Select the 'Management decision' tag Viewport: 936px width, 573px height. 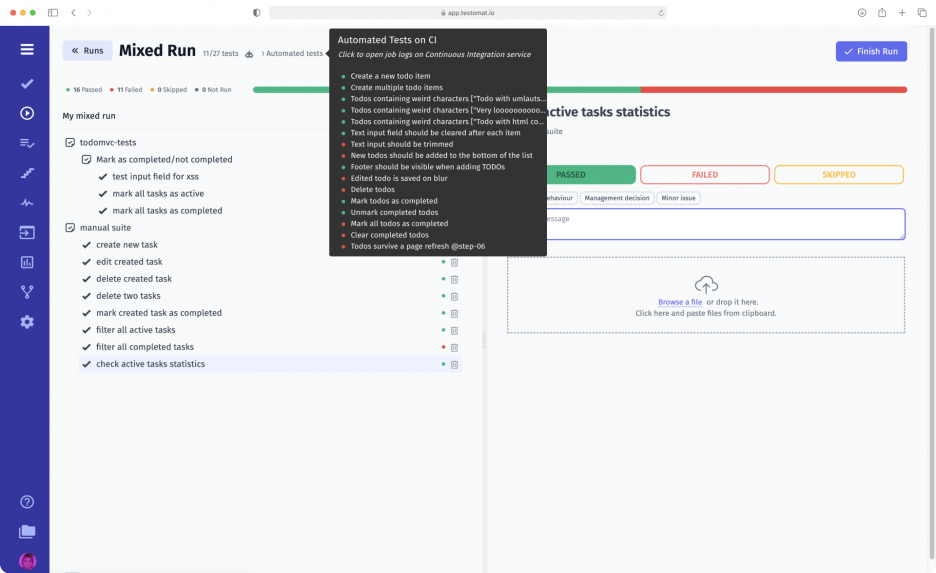[x=617, y=198]
